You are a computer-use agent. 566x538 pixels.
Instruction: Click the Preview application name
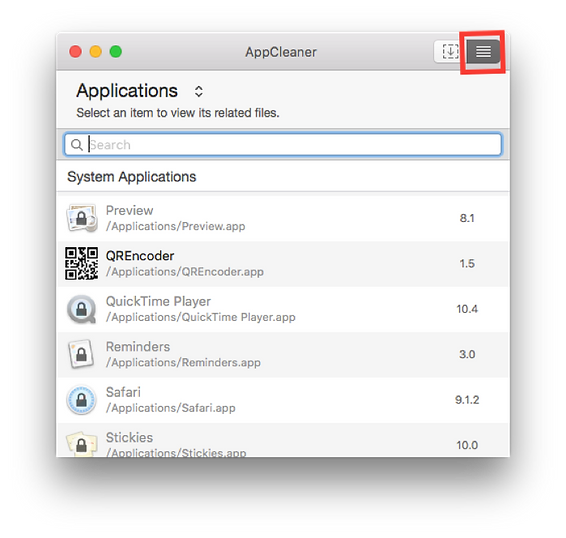point(129,211)
